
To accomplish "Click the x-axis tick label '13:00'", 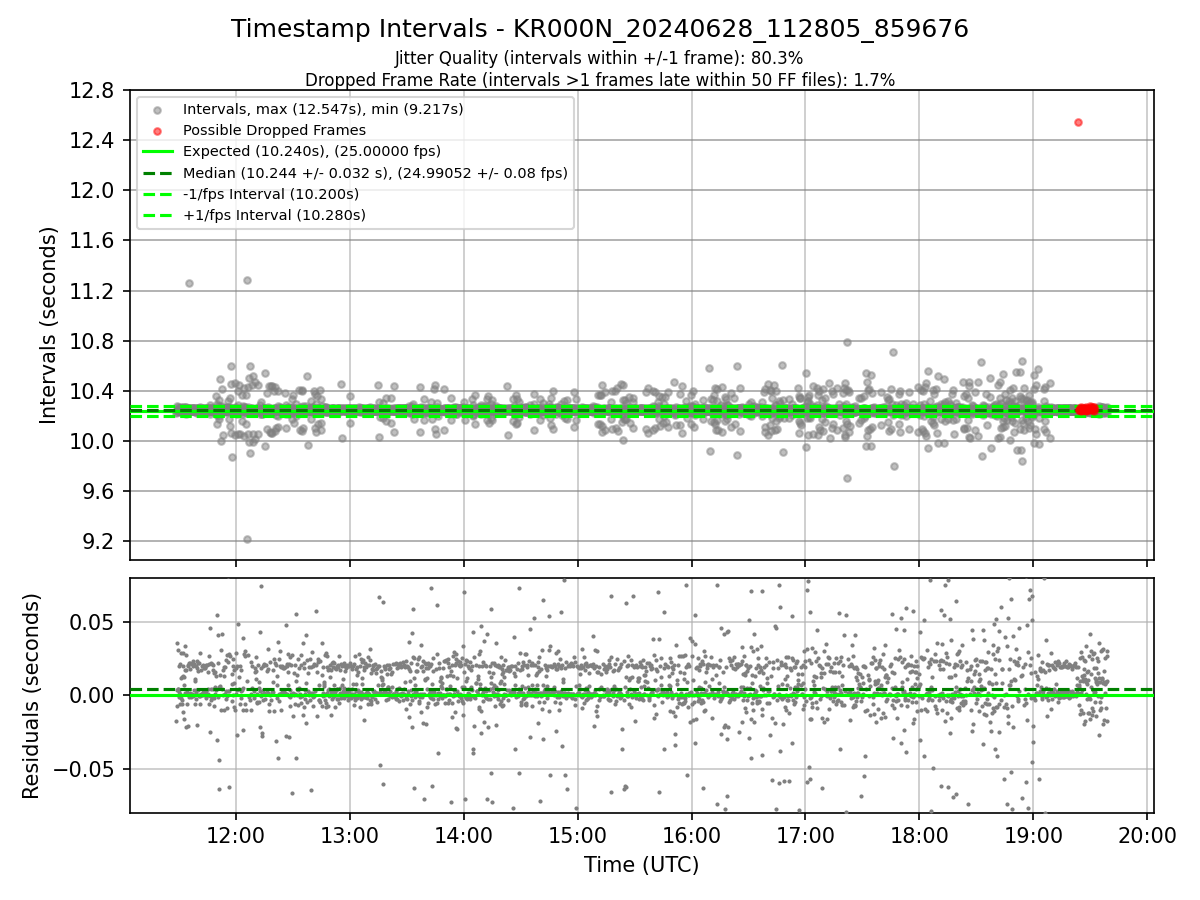I will [x=350, y=835].
